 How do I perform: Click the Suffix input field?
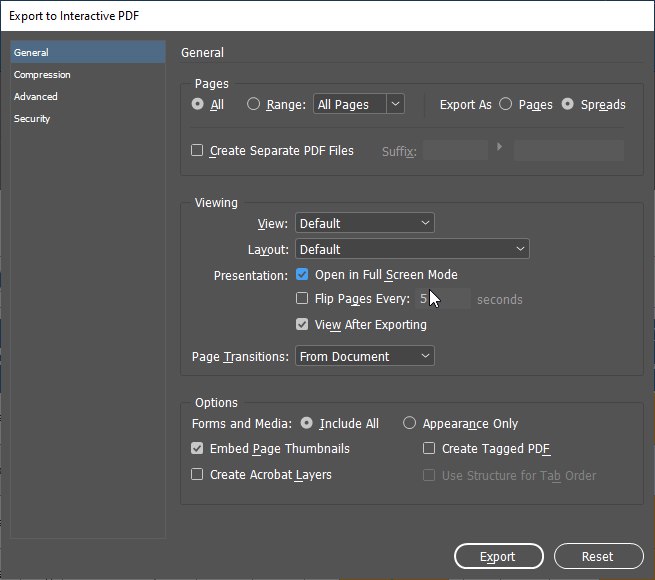pyautogui.click(x=455, y=150)
